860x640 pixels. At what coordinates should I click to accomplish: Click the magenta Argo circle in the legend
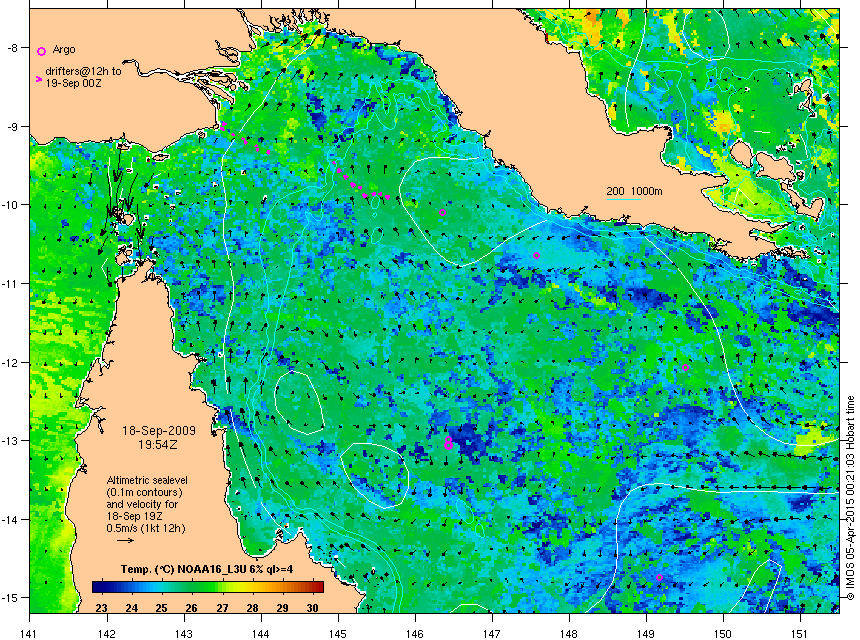click(x=41, y=52)
